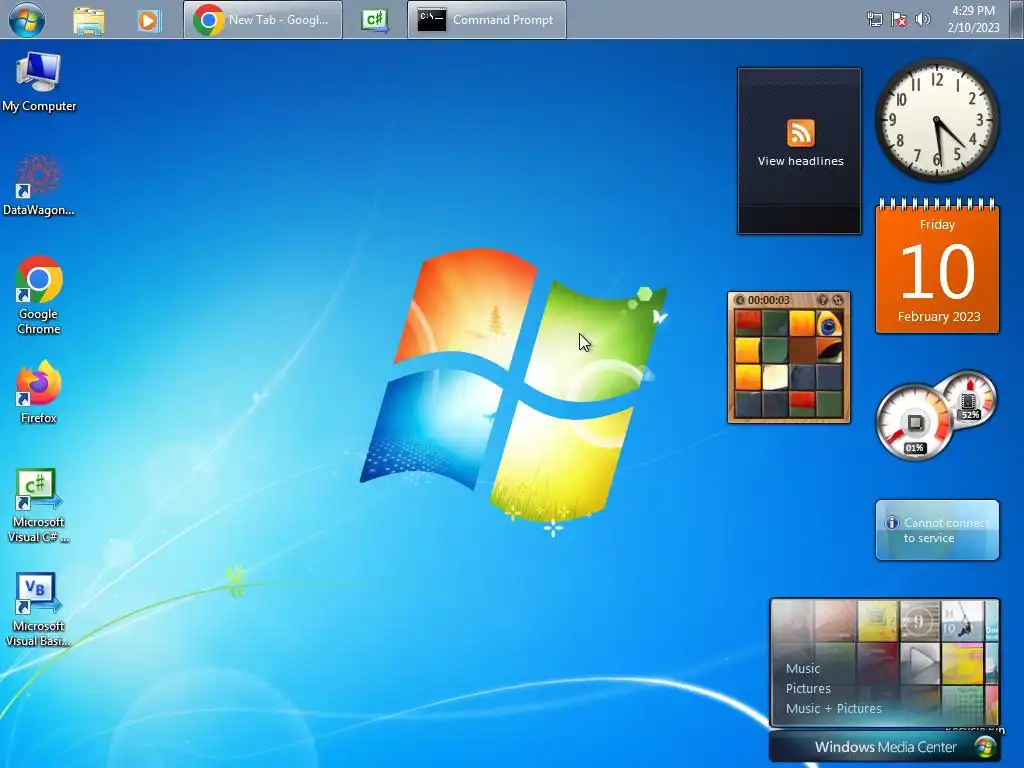This screenshot has height=768, width=1024.
Task: Select Music + Pictures in Media Center gadget
Action: pyautogui.click(x=833, y=709)
